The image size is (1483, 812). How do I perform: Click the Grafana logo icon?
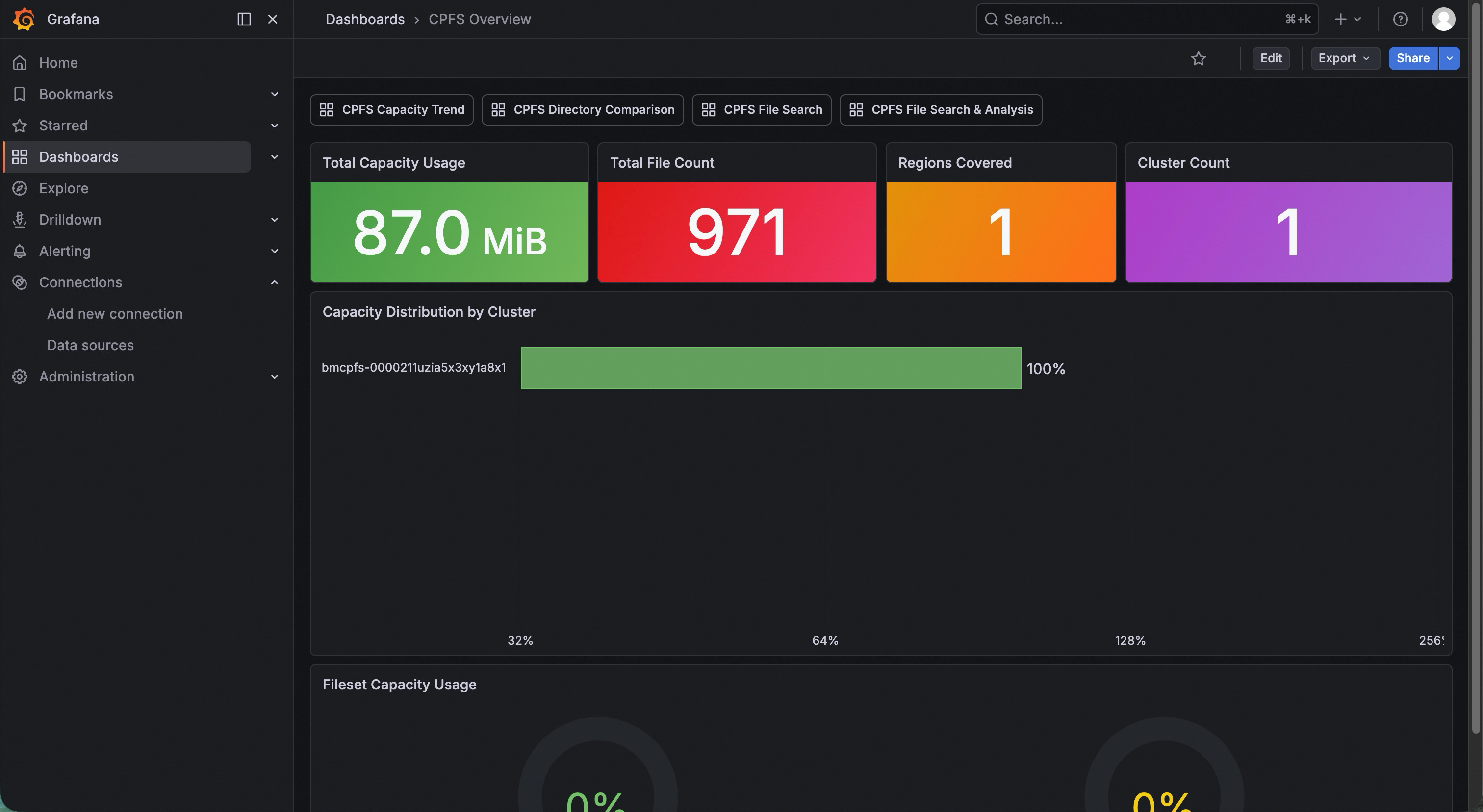(x=24, y=19)
